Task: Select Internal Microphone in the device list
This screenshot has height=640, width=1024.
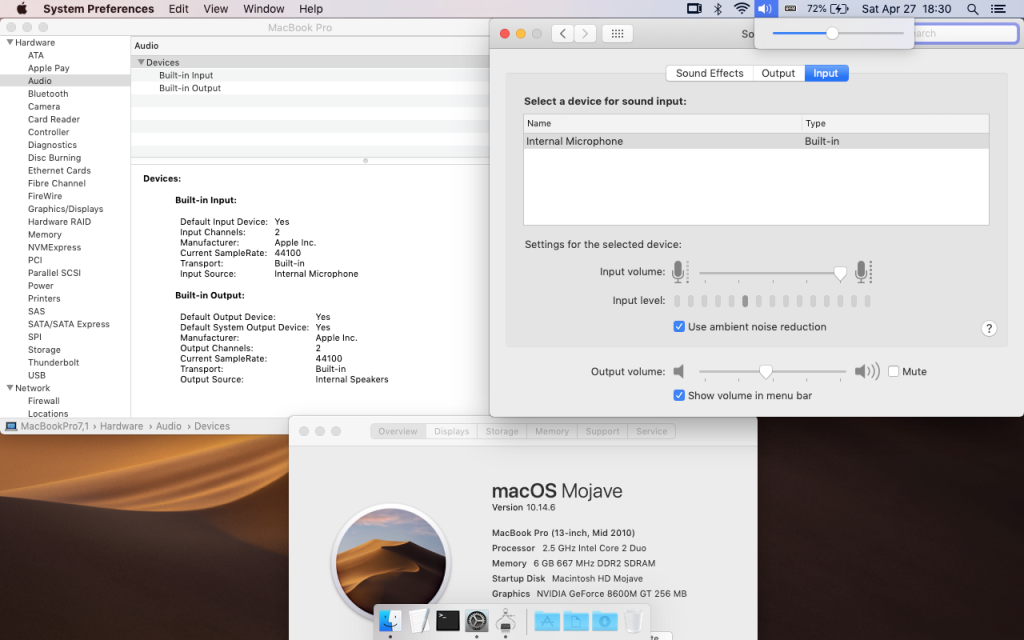Action: (x=600, y=141)
